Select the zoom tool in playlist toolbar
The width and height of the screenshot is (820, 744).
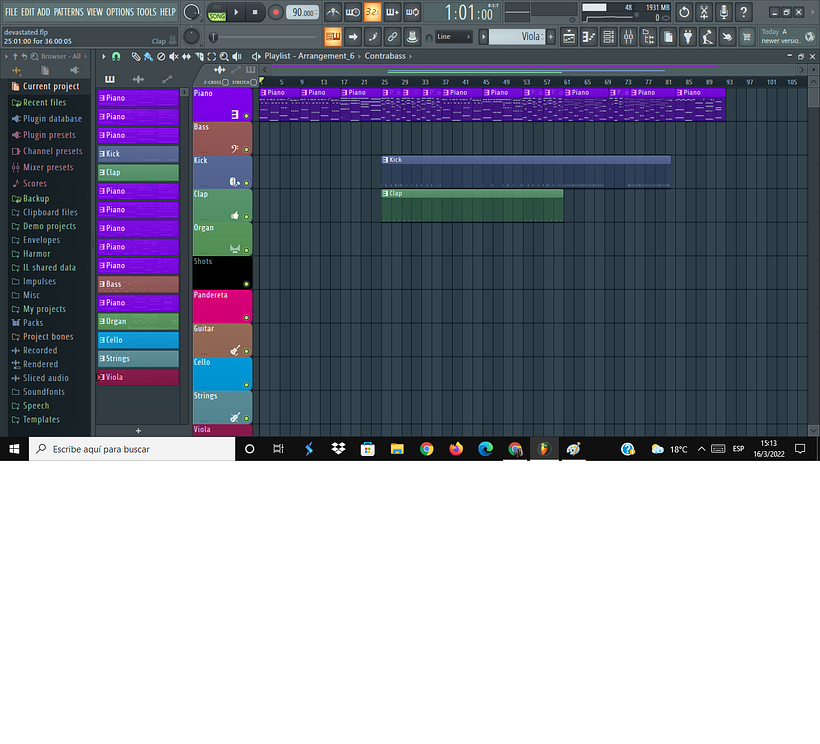tap(224, 56)
